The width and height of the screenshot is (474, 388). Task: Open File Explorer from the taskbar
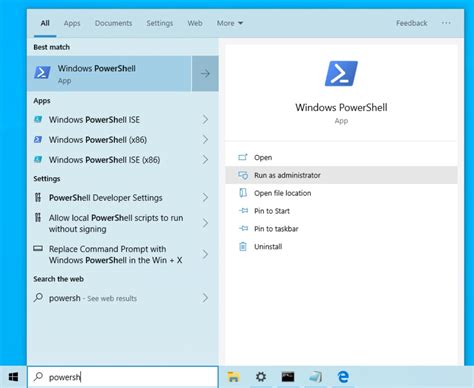(233, 377)
